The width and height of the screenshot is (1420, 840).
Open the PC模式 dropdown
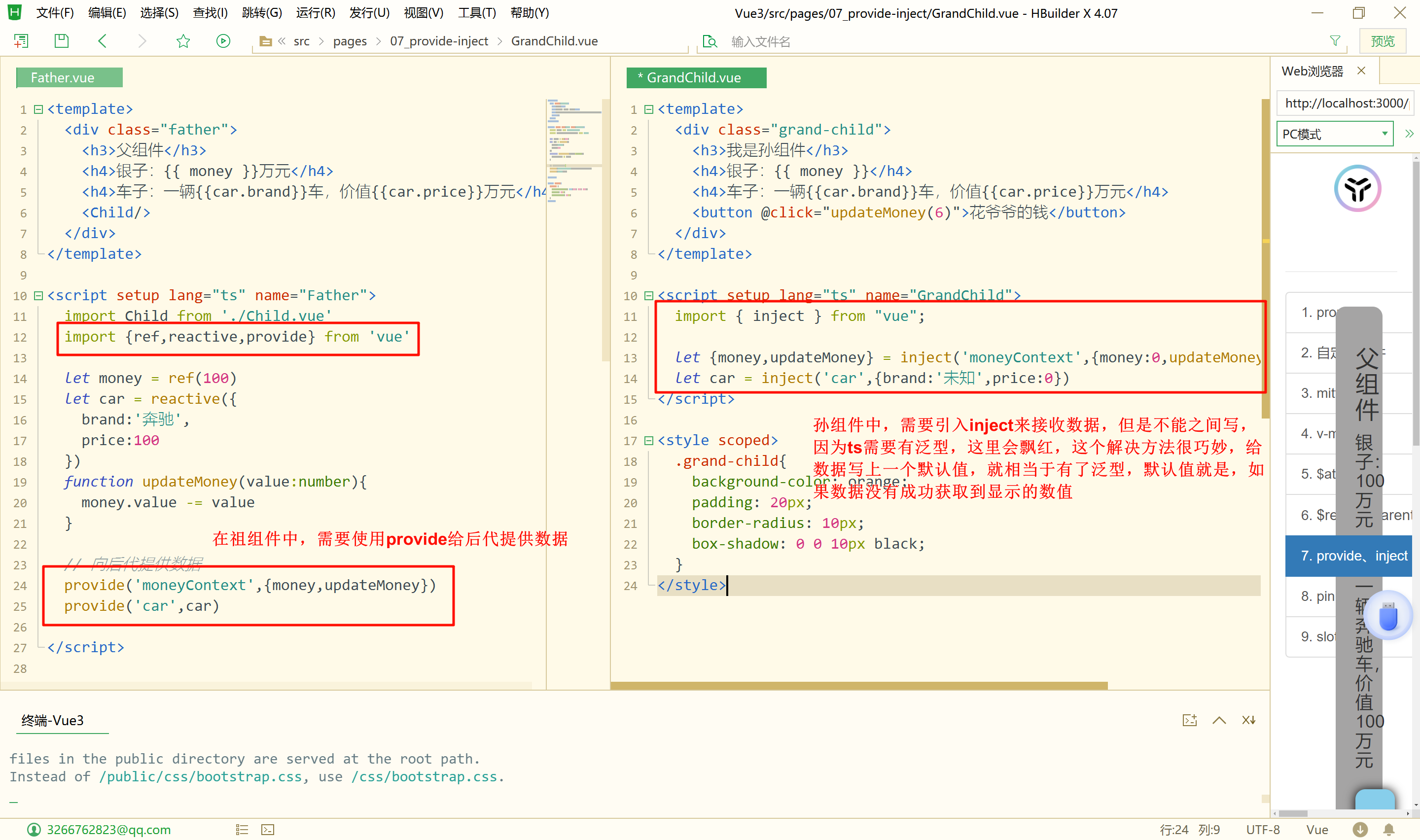pos(1334,134)
